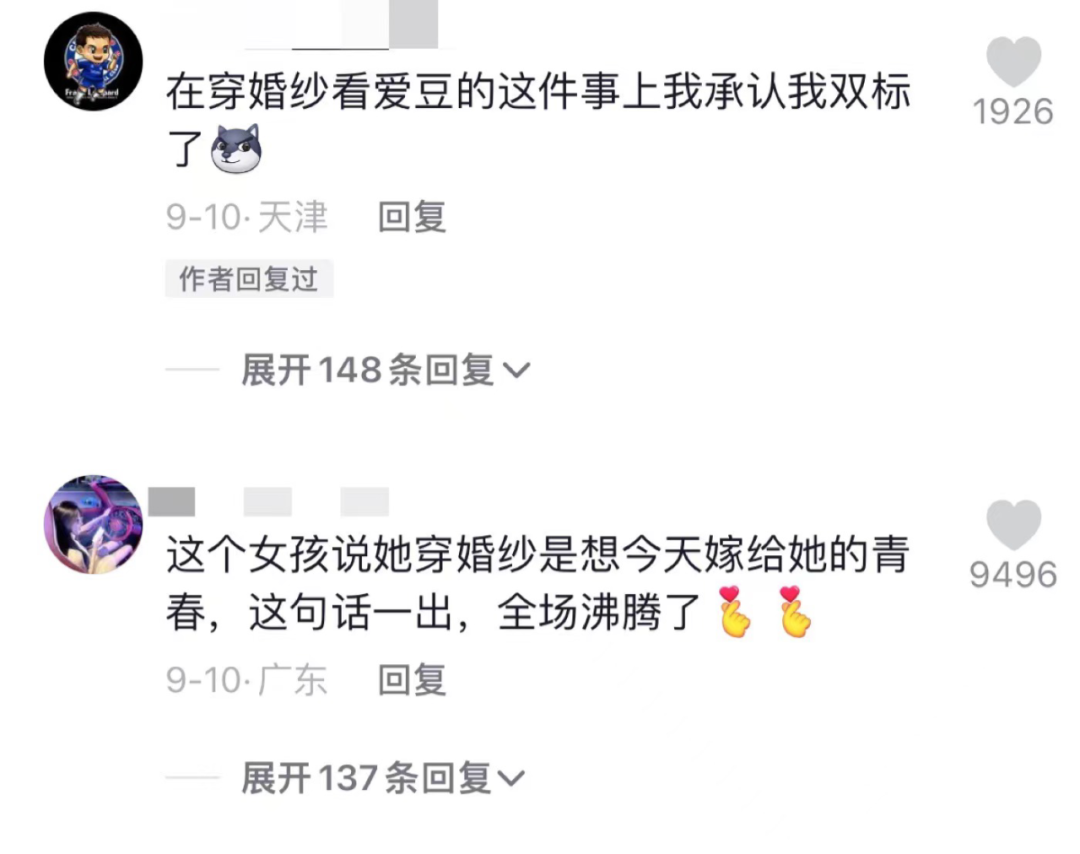Like the comment with 1926 likes

tap(1013, 62)
